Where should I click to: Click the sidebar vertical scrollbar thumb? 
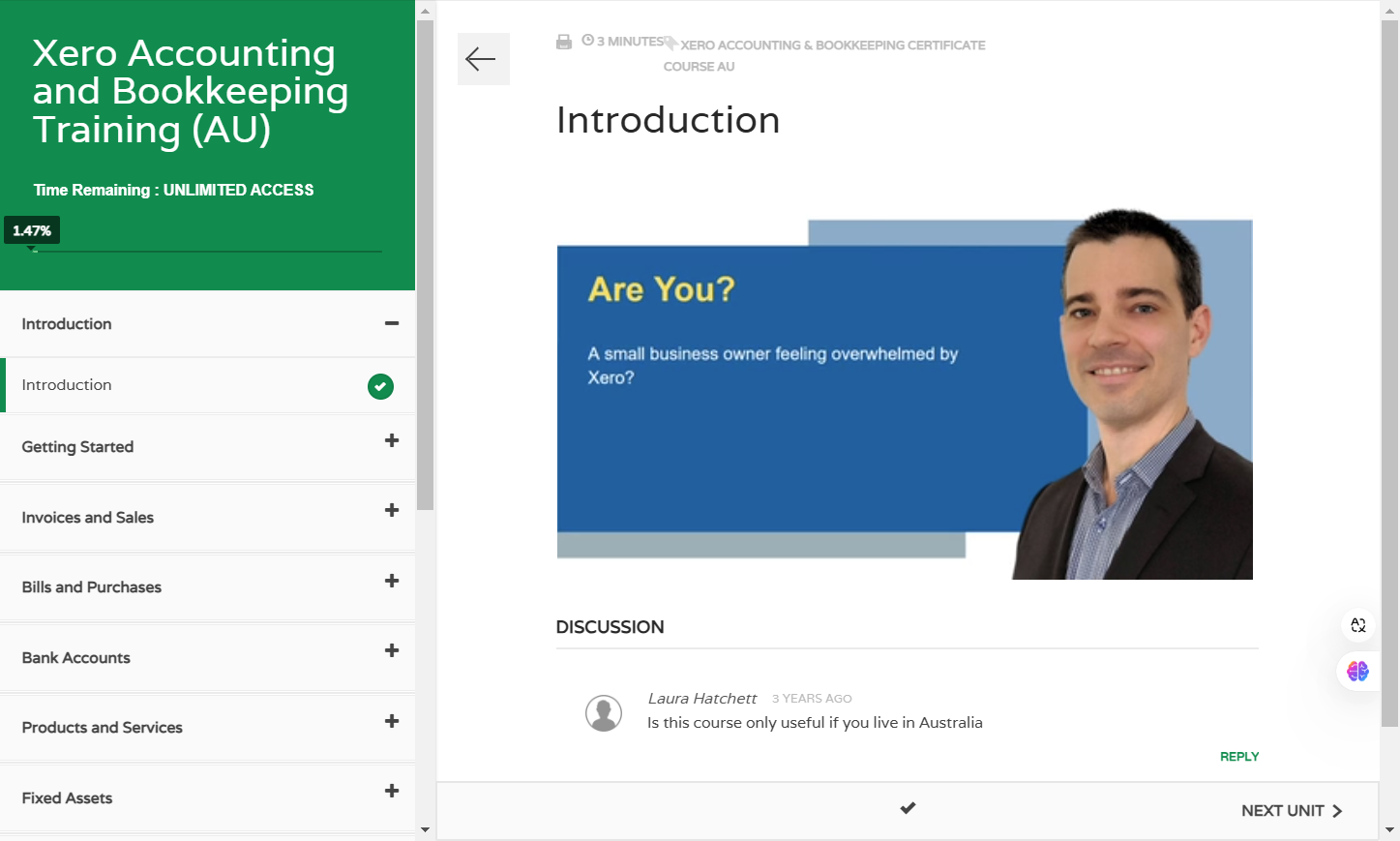[425, 265]
